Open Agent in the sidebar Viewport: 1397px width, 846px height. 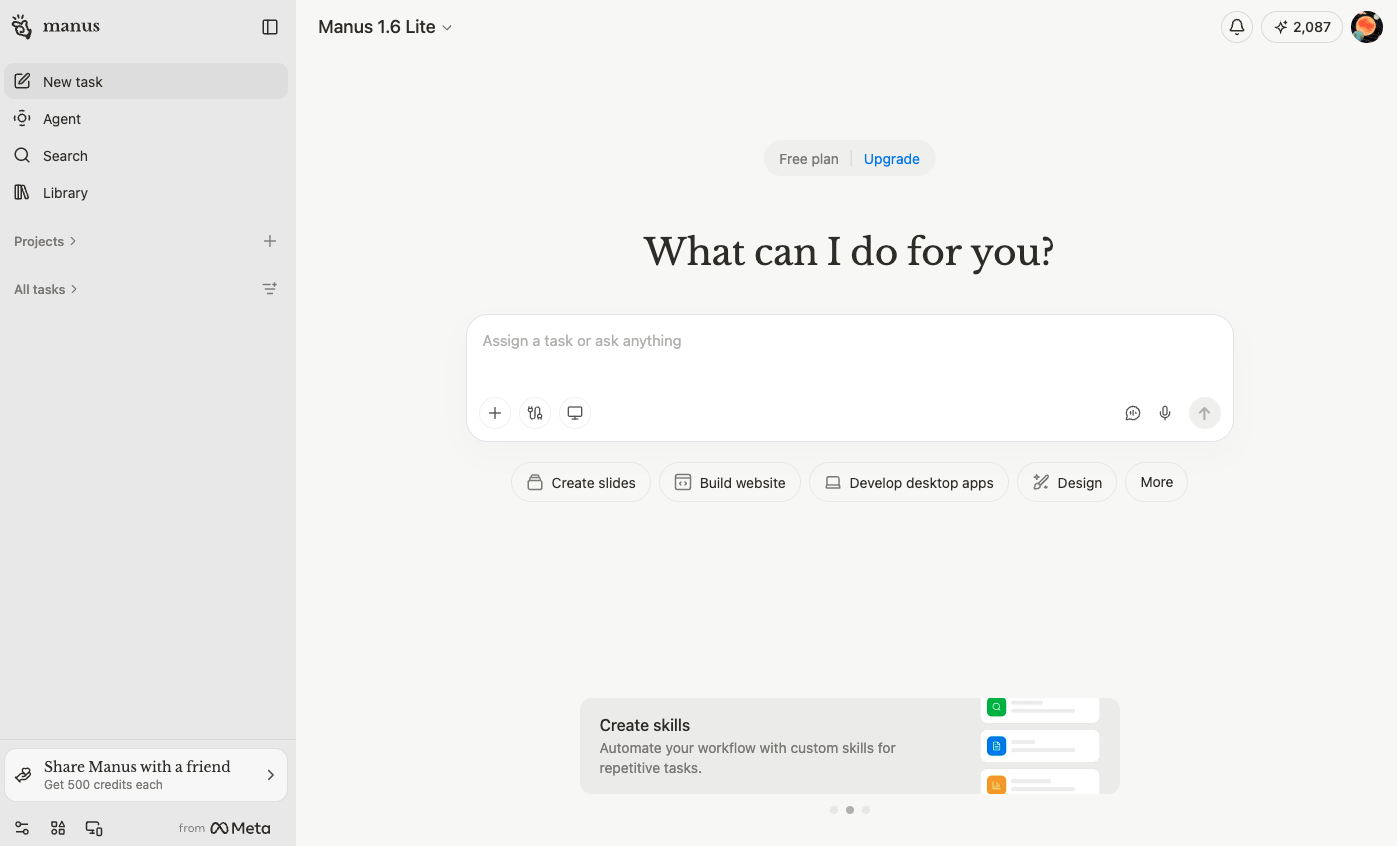(x=146, y=119)
